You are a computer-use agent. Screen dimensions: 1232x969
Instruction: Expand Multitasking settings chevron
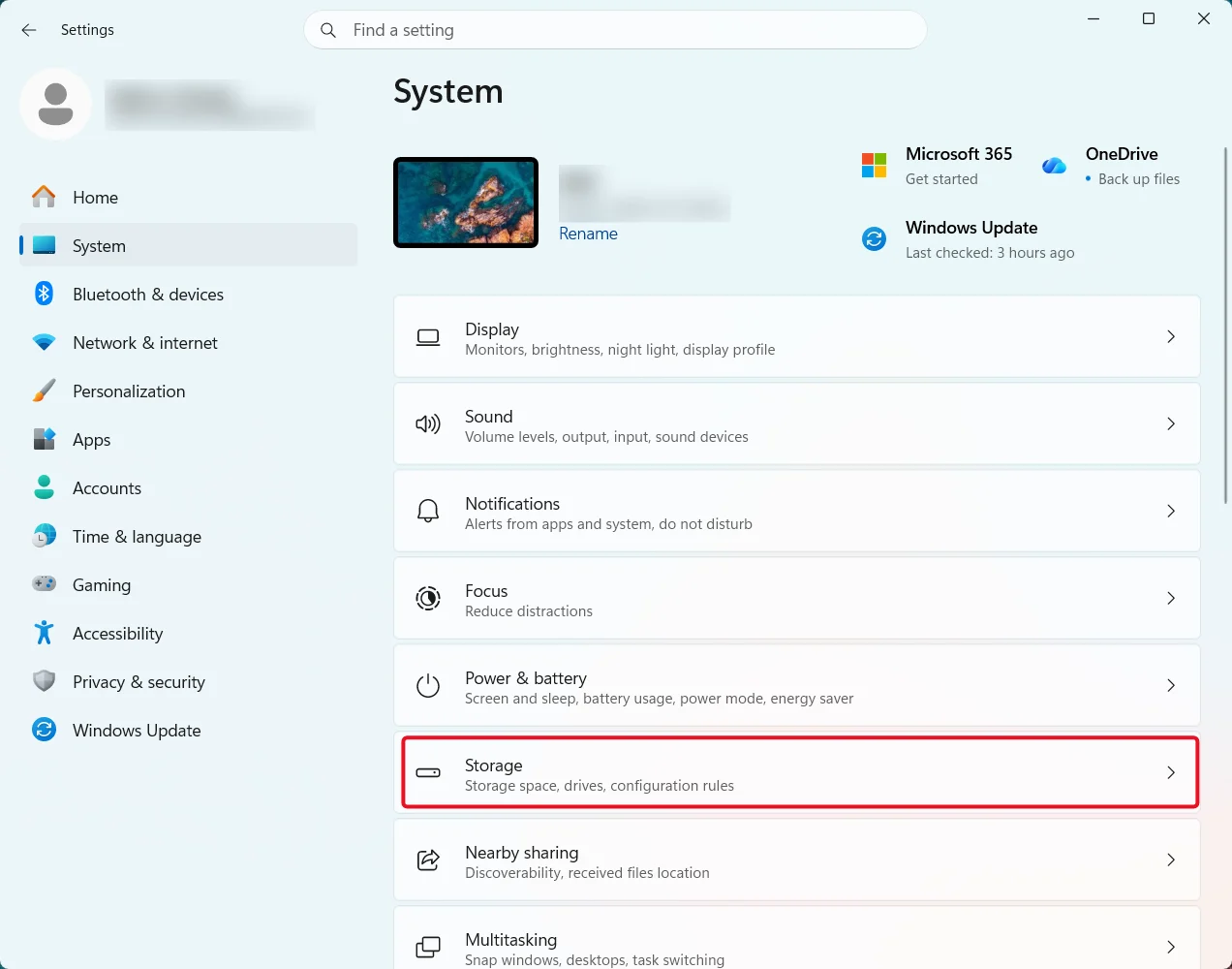[1171, 947]
